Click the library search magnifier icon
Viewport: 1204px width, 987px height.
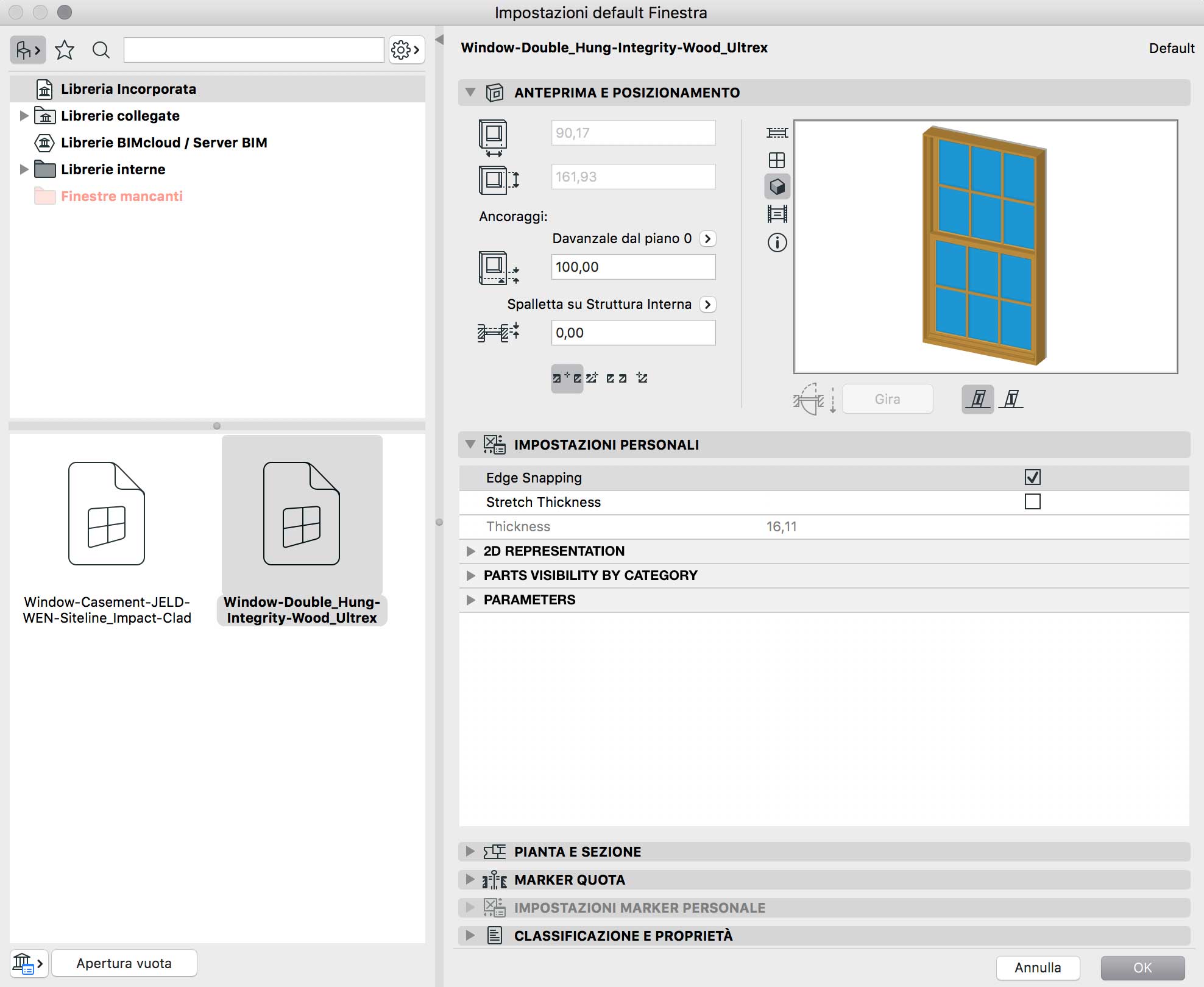click(x=101, y=50)
